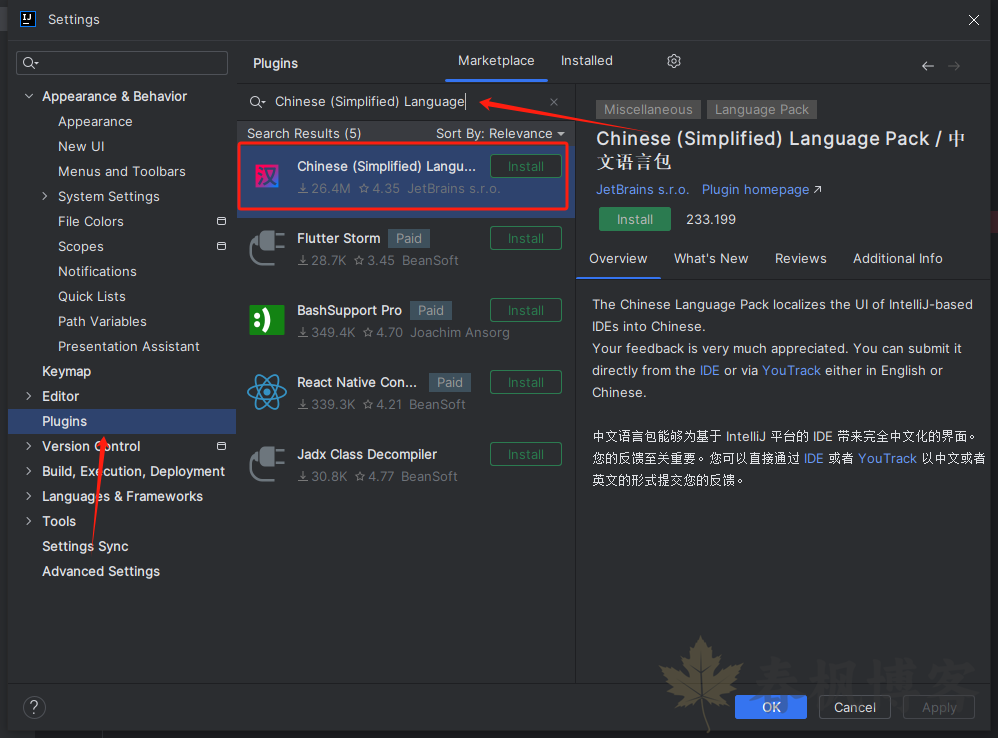Close the Settings dialog
Screen dimensions: 998x738
[x=973, y=20]
